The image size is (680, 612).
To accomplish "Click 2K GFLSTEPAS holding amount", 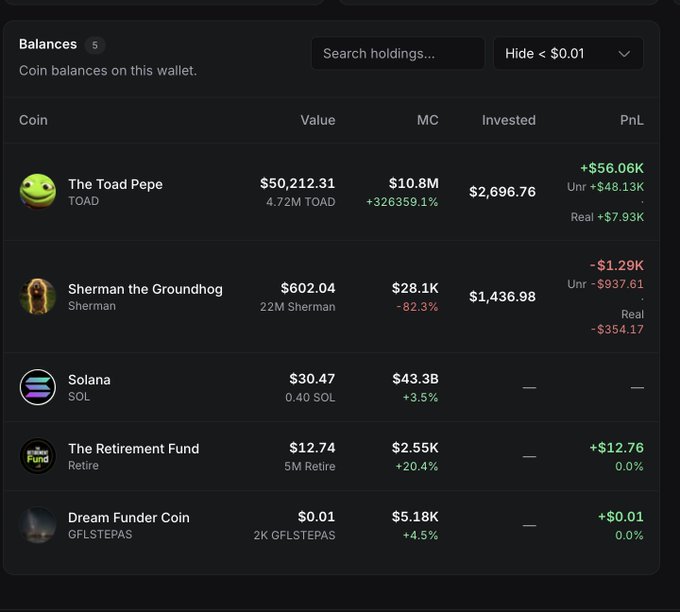I will coord(294,536).
